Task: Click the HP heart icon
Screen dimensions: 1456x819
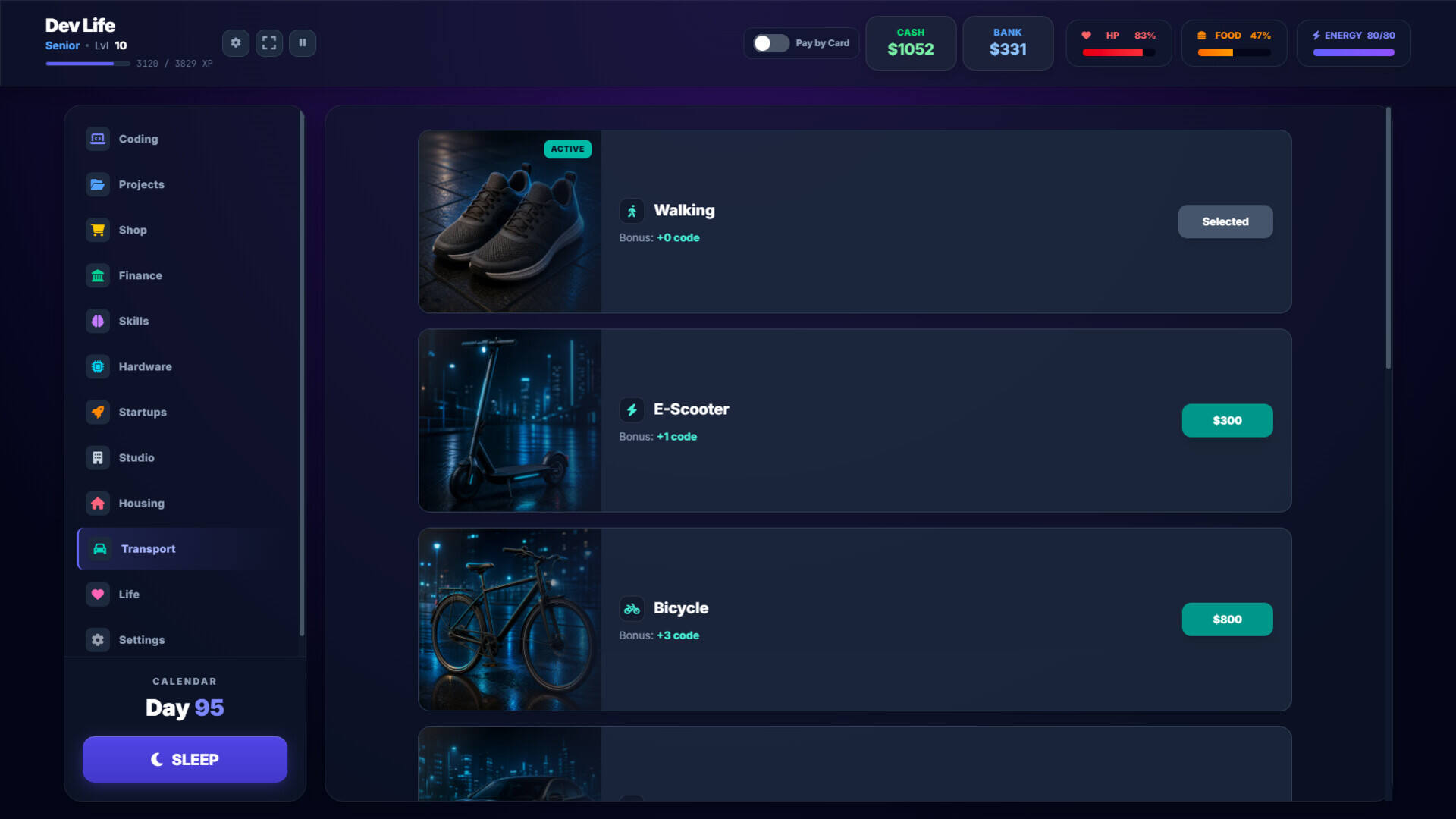Action: click(1087, 35)
